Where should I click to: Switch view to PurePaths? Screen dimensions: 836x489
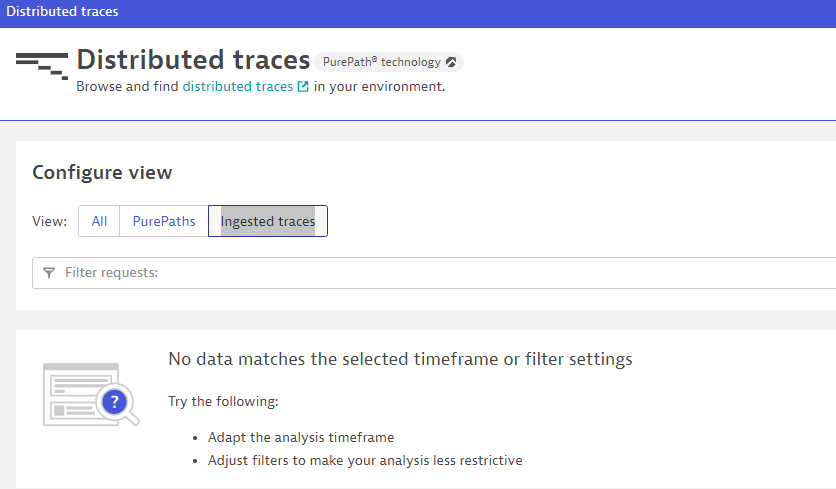(x=164, y=221)
